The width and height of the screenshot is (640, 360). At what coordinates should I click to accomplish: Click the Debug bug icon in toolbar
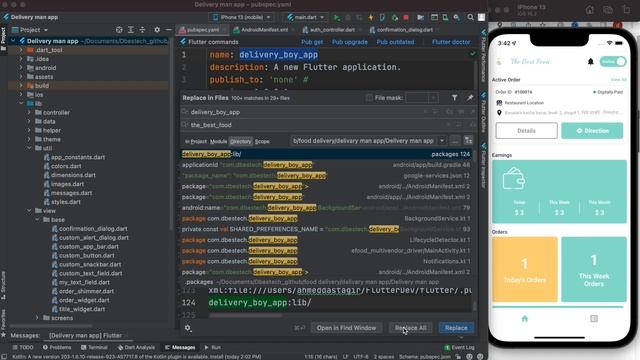click(x=348, y=18)
